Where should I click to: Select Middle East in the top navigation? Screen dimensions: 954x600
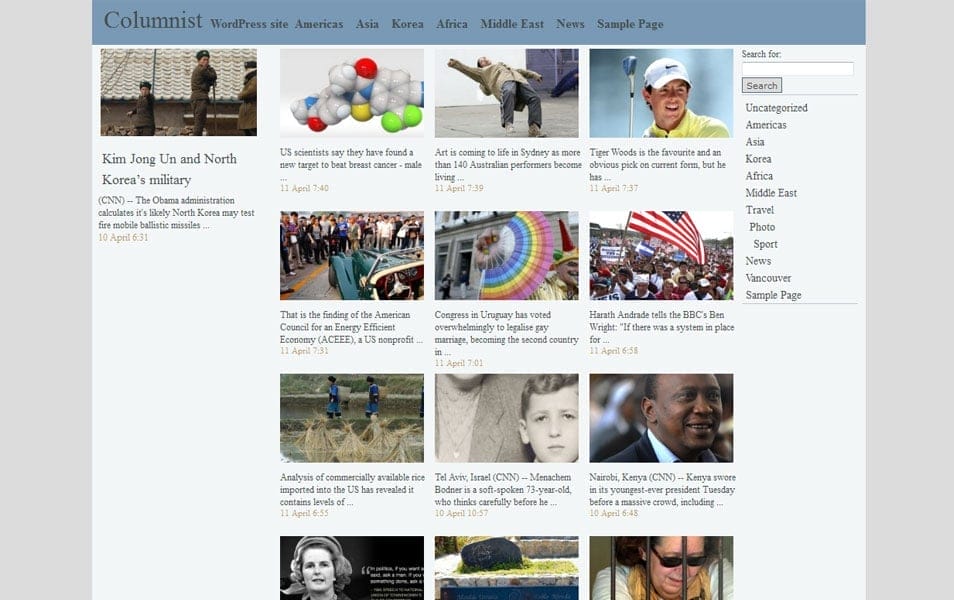click(x=512, y=24)
